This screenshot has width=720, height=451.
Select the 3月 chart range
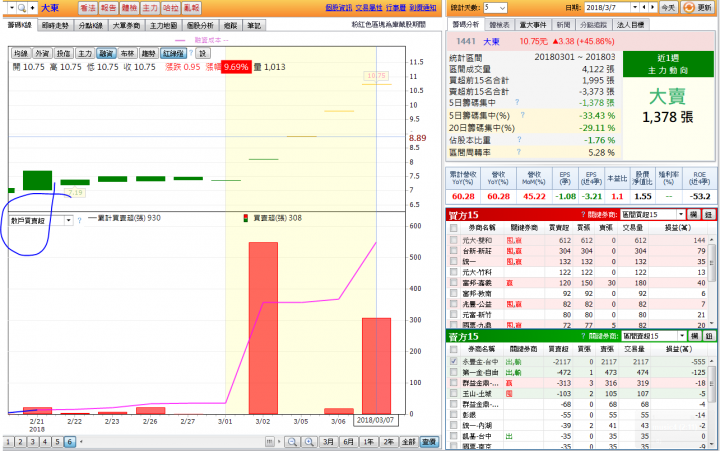pyautogui.click(x=328, y=442)
